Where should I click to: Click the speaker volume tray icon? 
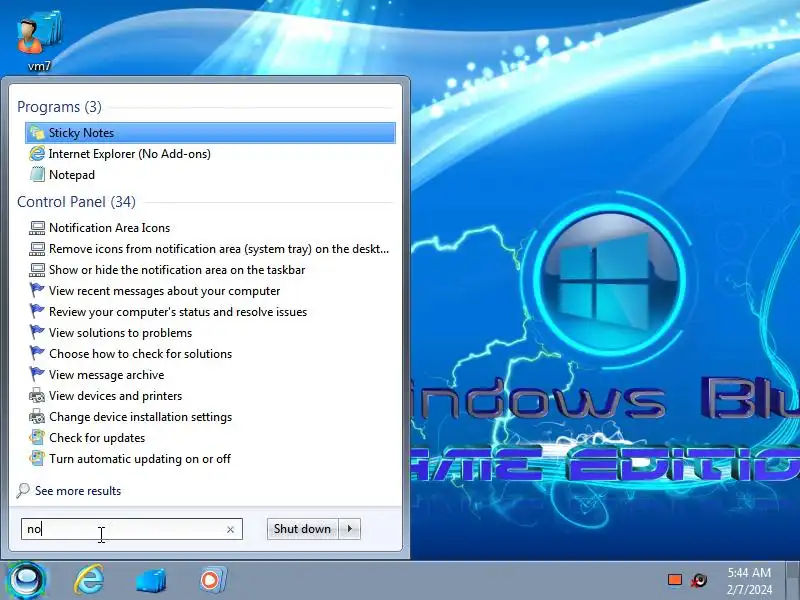point(699,580)
